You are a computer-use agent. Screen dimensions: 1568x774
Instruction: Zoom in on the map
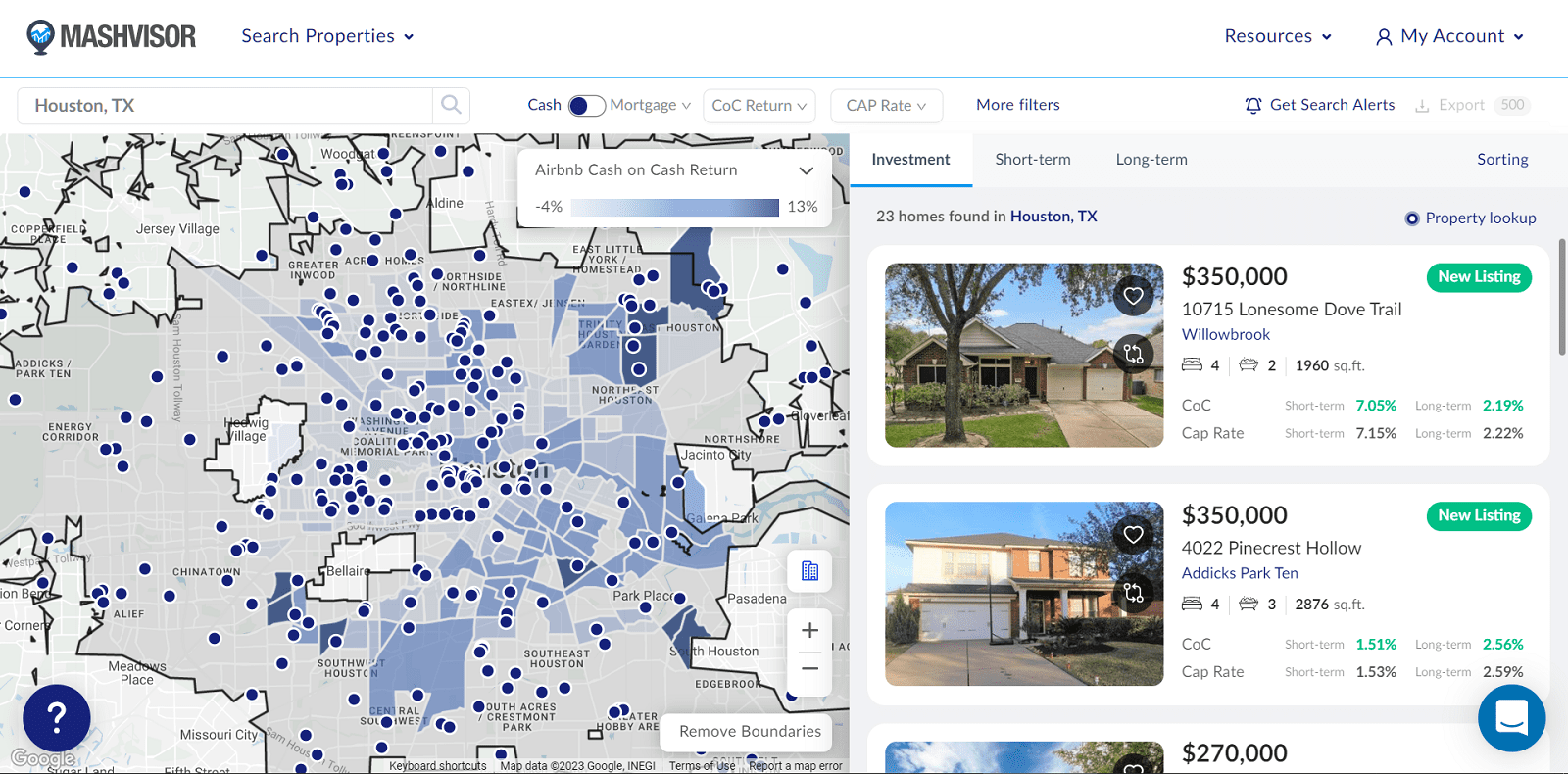coord(809,630)
